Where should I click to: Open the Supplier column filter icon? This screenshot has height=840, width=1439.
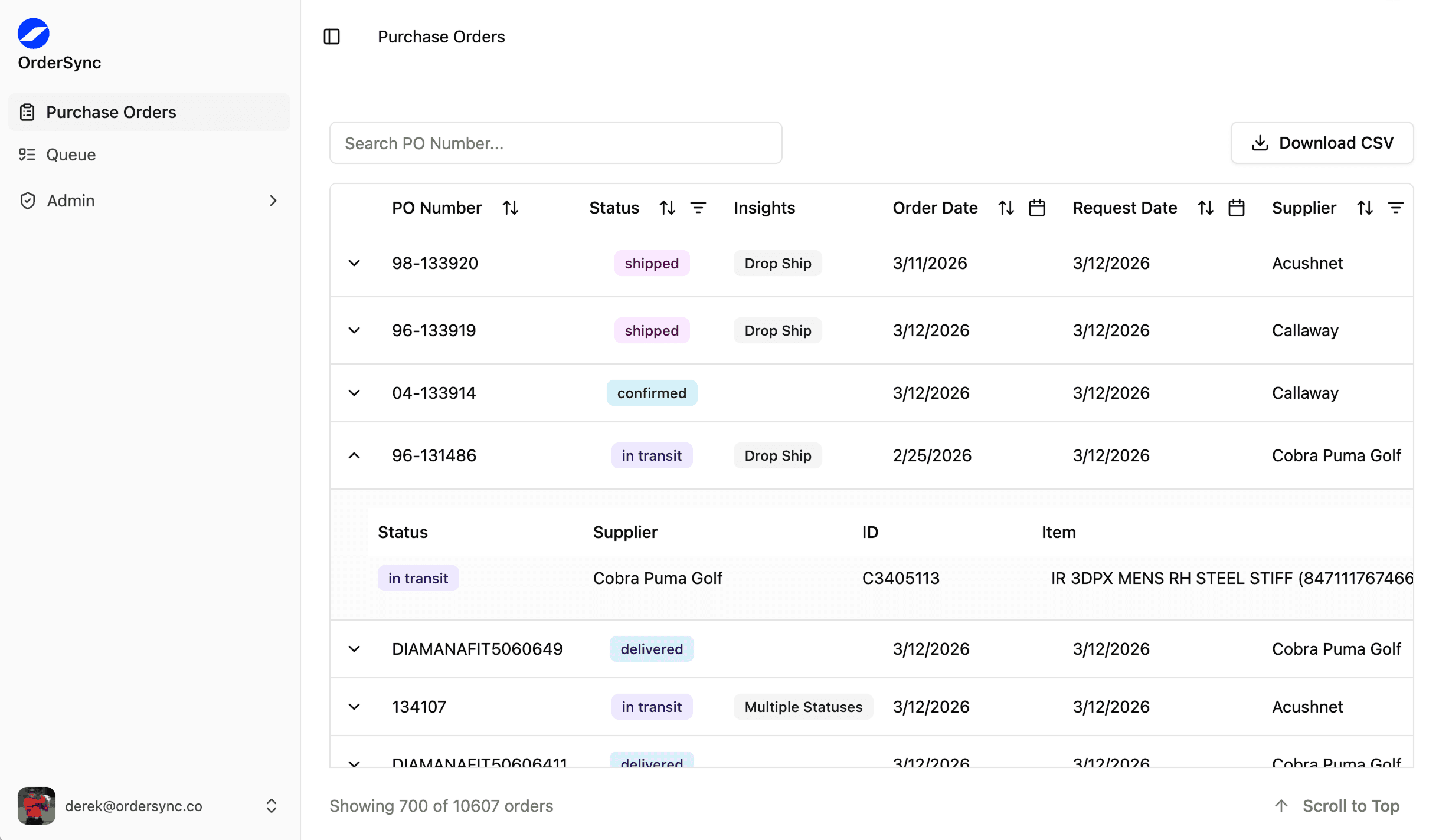[1395, 208]
